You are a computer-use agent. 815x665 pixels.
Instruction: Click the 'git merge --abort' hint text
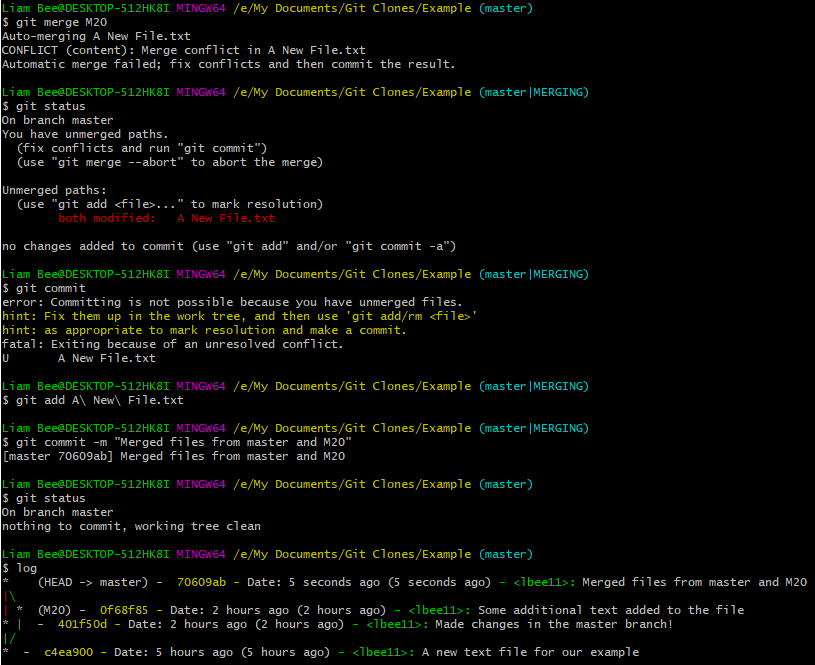(x=170, y=162)
